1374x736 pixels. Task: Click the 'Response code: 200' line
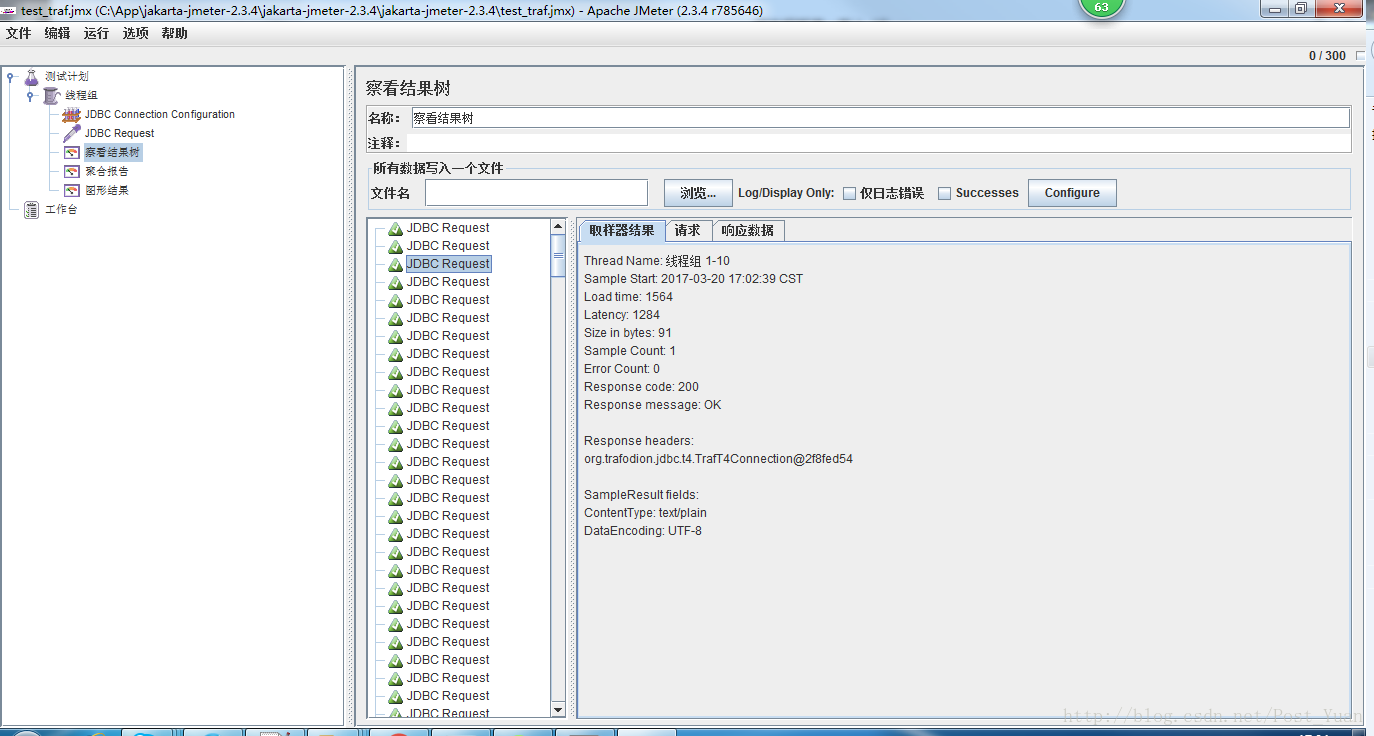641,387
